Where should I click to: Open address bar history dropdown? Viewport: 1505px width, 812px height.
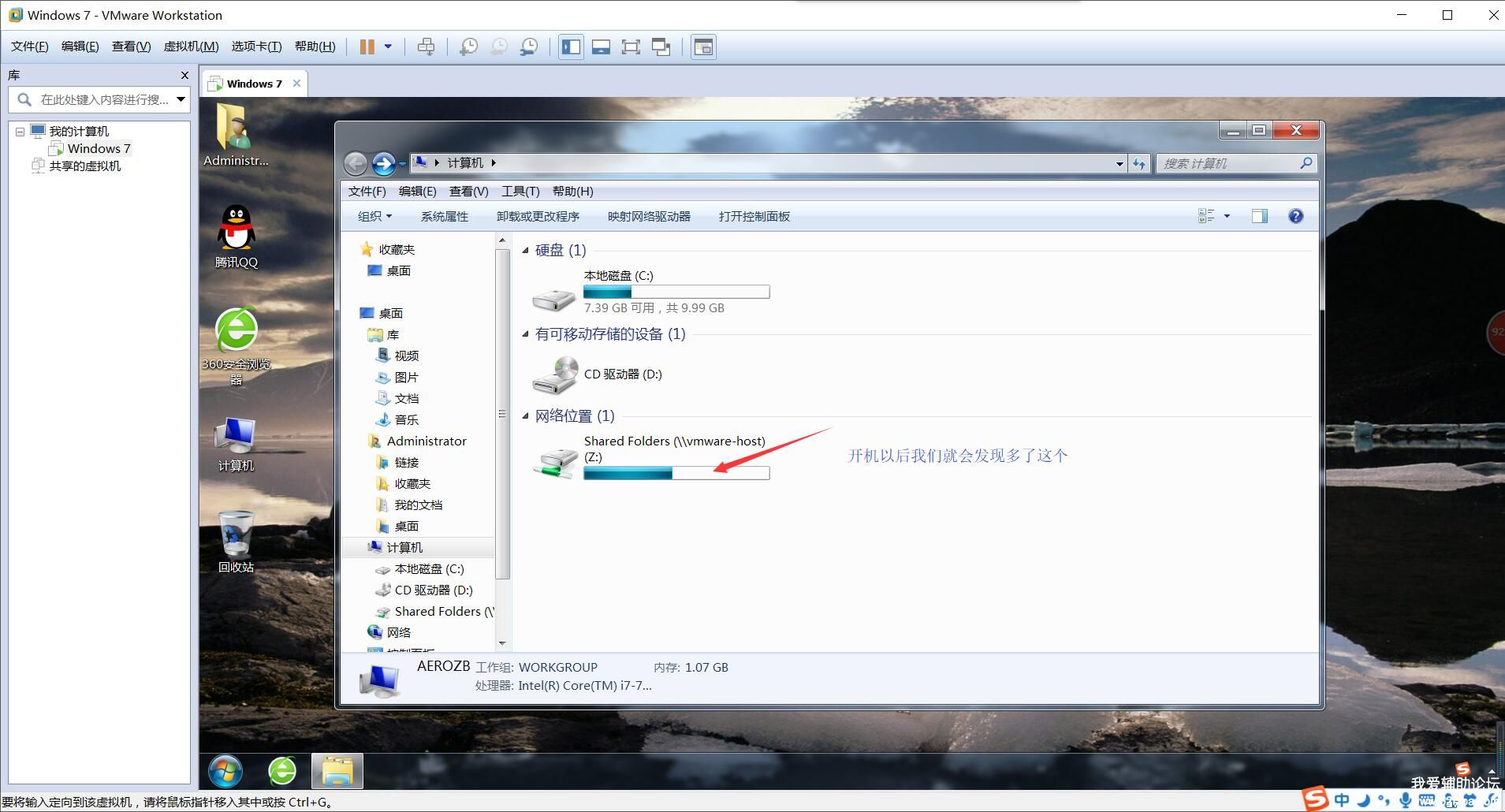point(1119,164)
